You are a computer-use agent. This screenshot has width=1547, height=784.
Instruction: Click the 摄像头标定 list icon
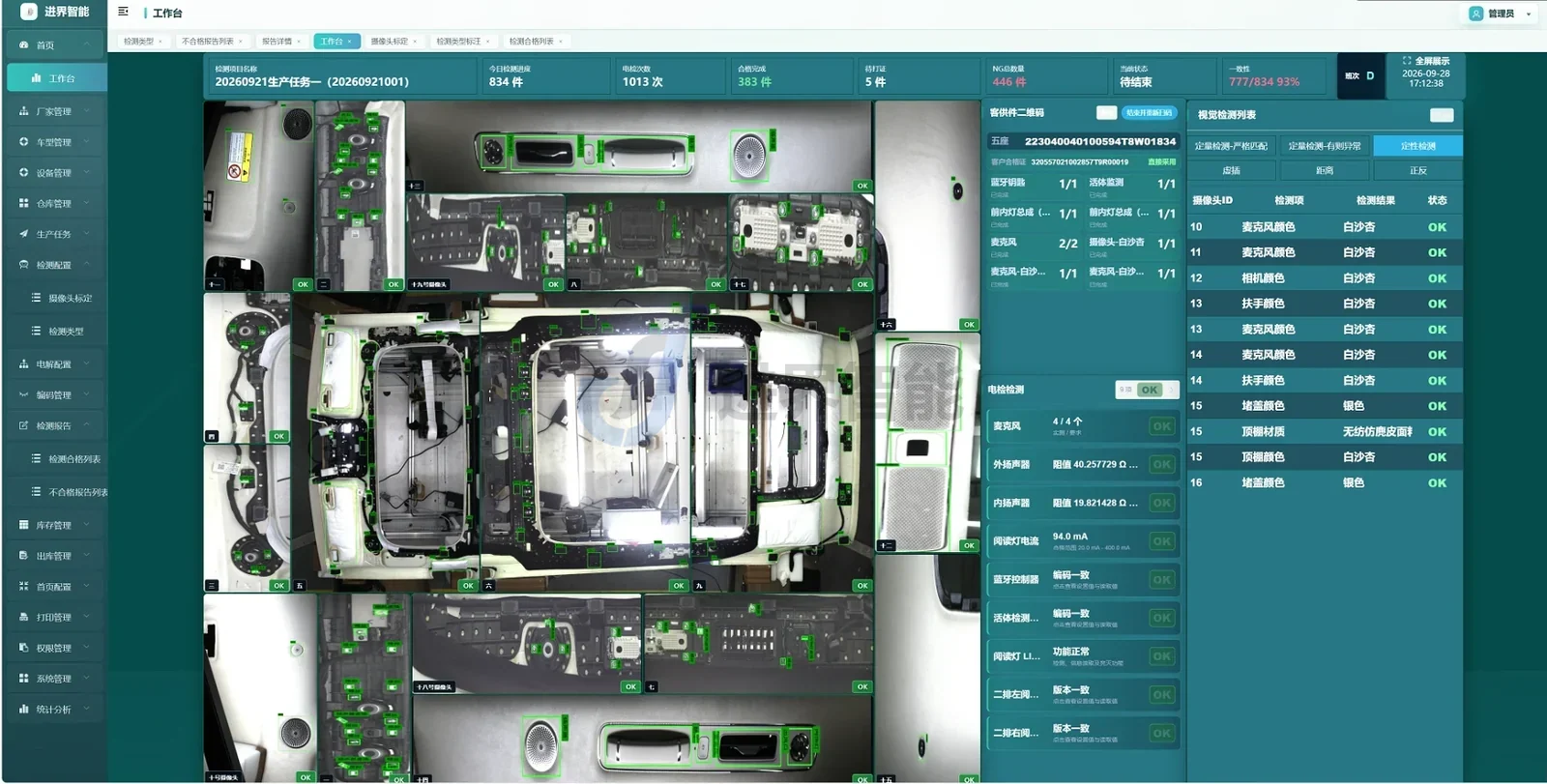click(37, 298)
